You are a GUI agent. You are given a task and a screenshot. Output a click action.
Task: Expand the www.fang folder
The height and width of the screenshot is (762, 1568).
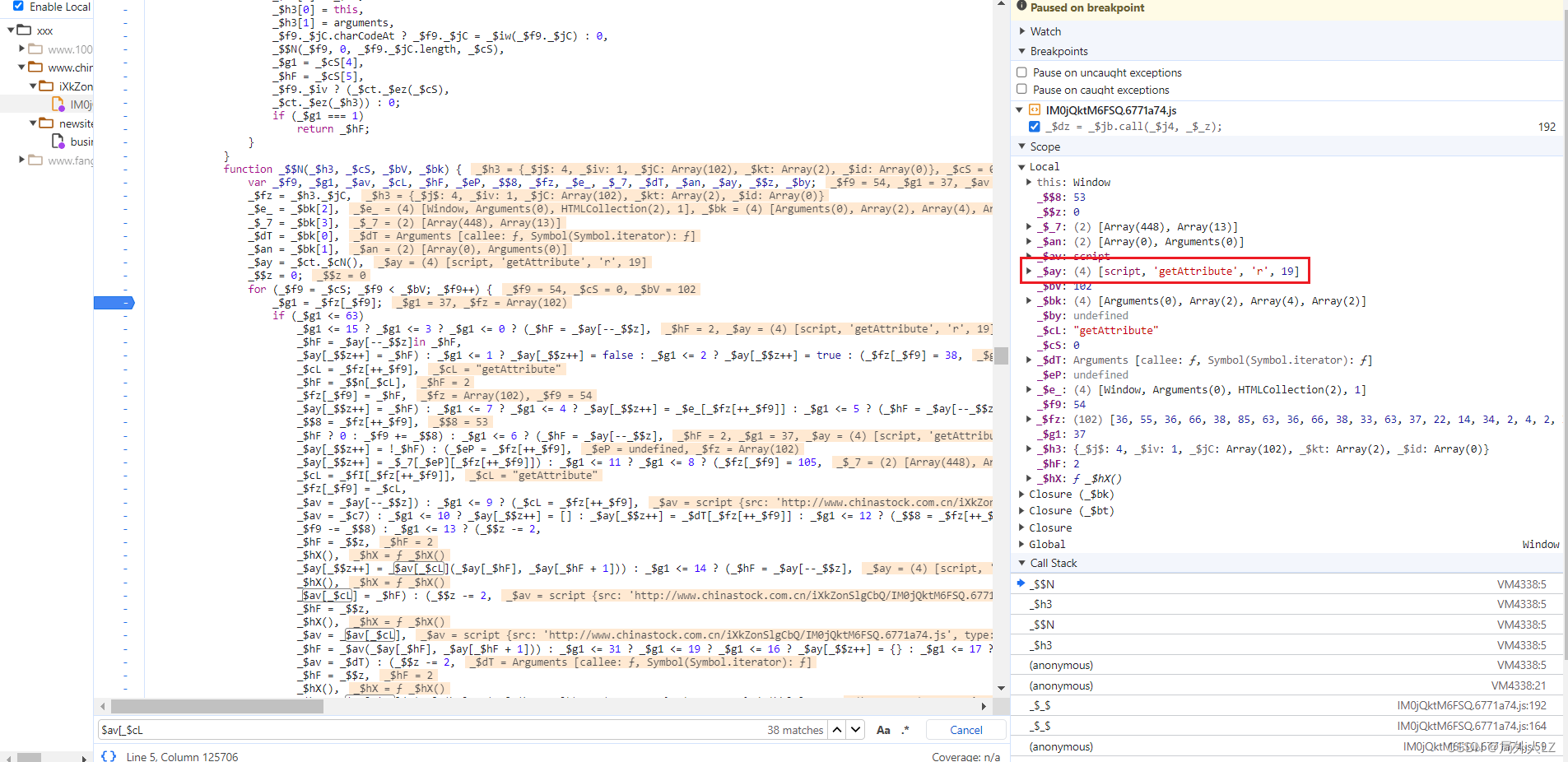pos(21,160)
